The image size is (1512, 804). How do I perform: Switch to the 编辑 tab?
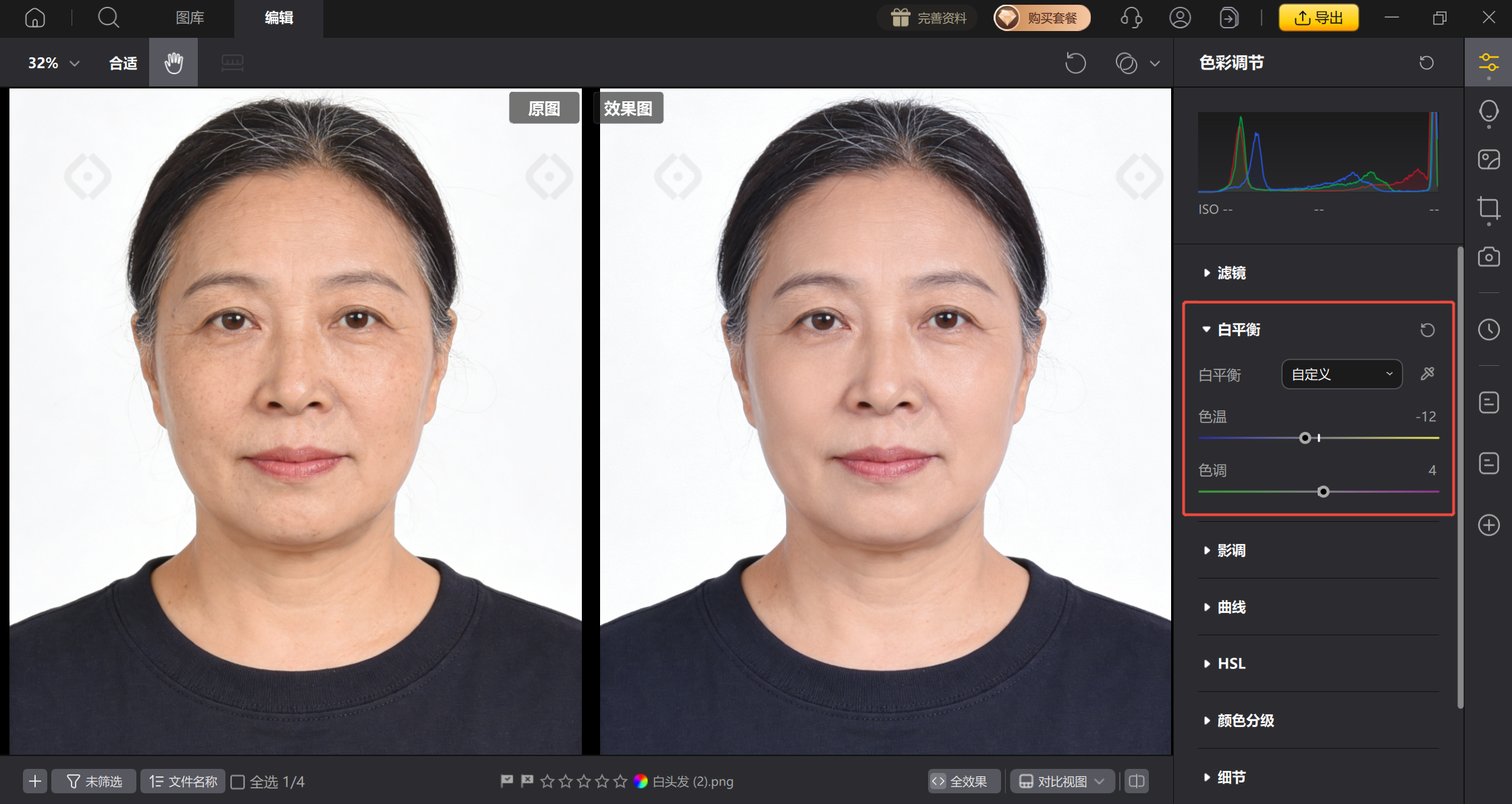coord(278,18)
